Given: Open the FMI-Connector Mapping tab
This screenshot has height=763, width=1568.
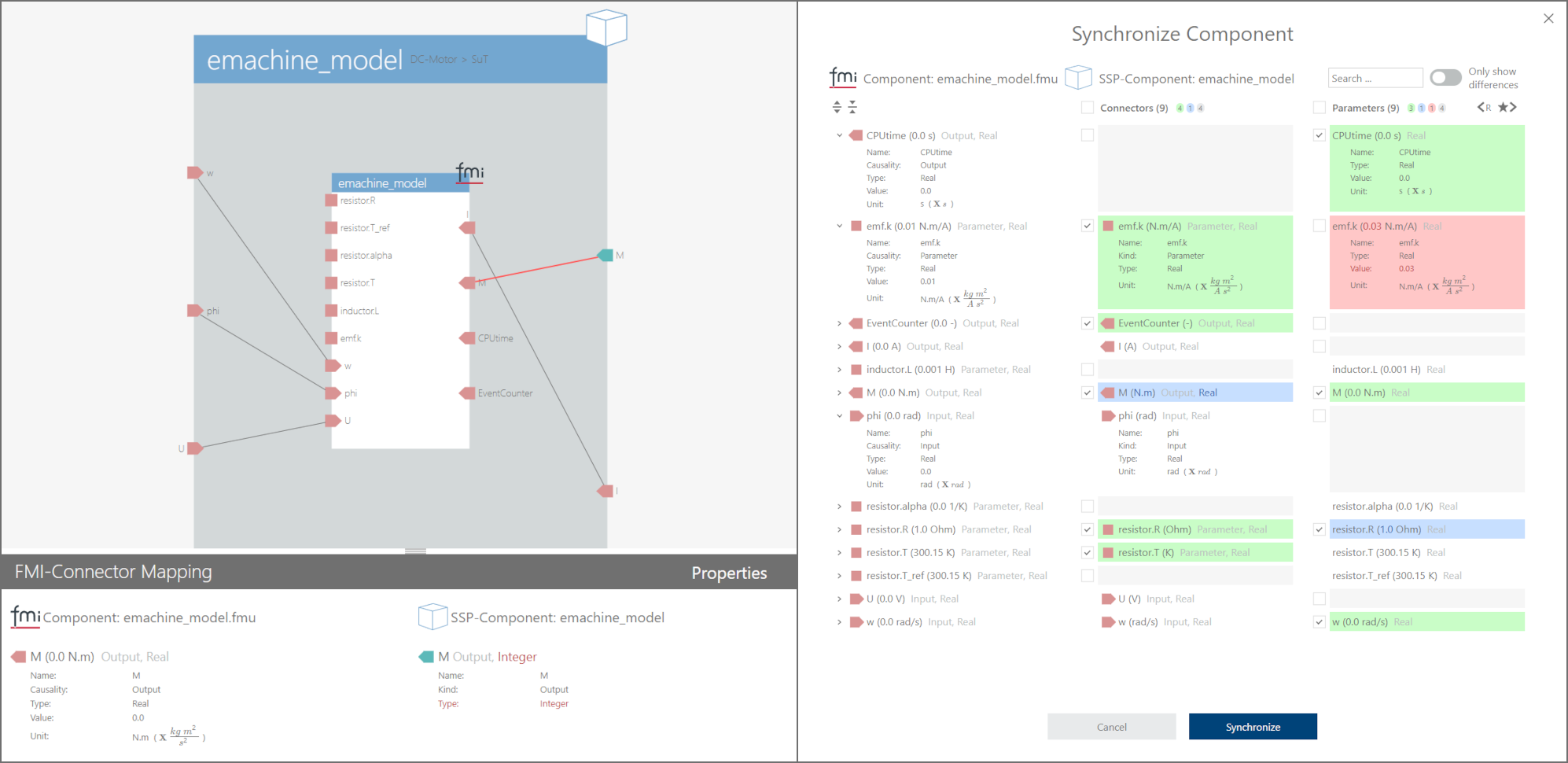Looking at the screenshot, I should click(x=113, y=572).
